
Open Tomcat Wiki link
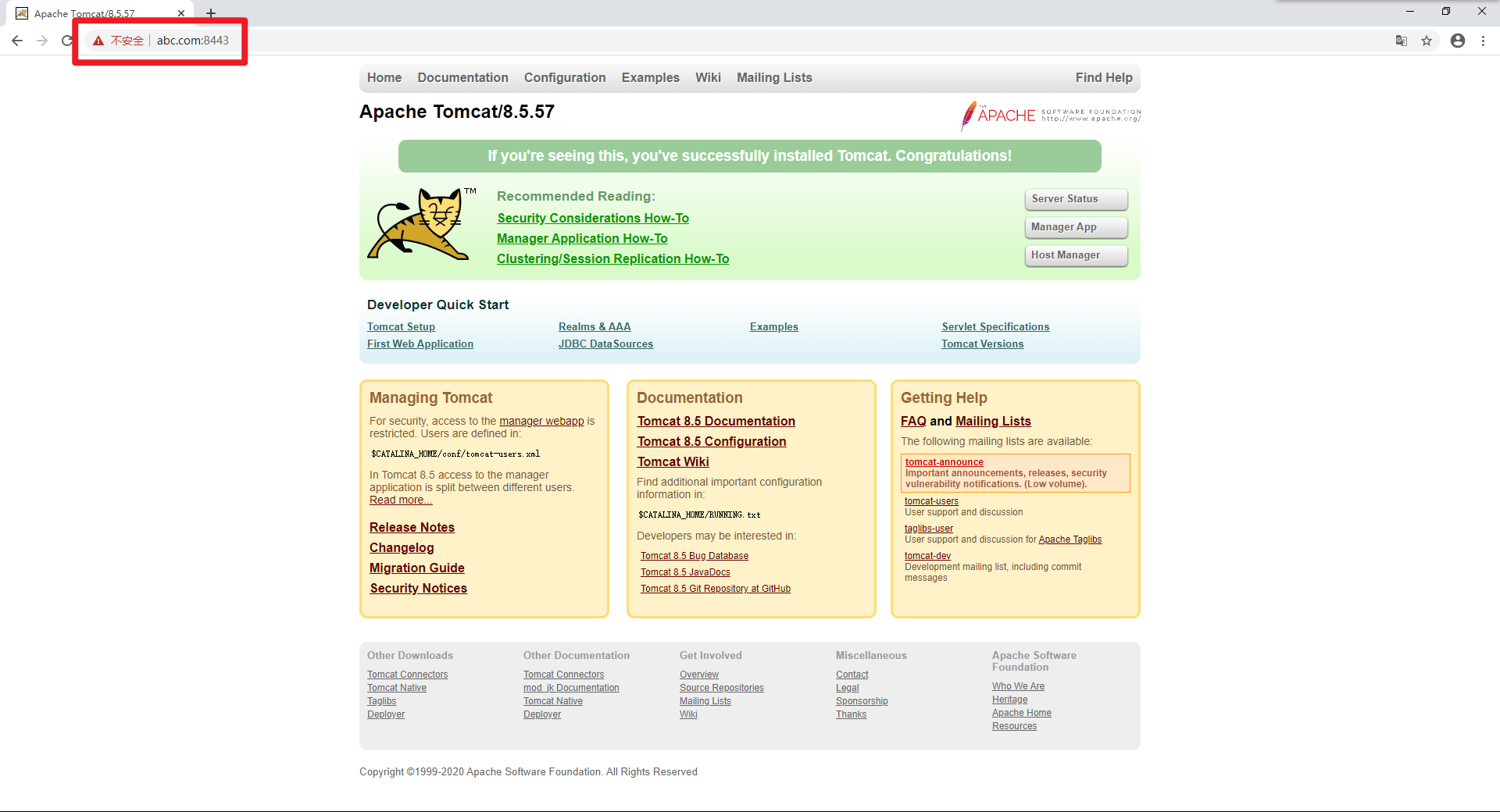pos(673,462)
